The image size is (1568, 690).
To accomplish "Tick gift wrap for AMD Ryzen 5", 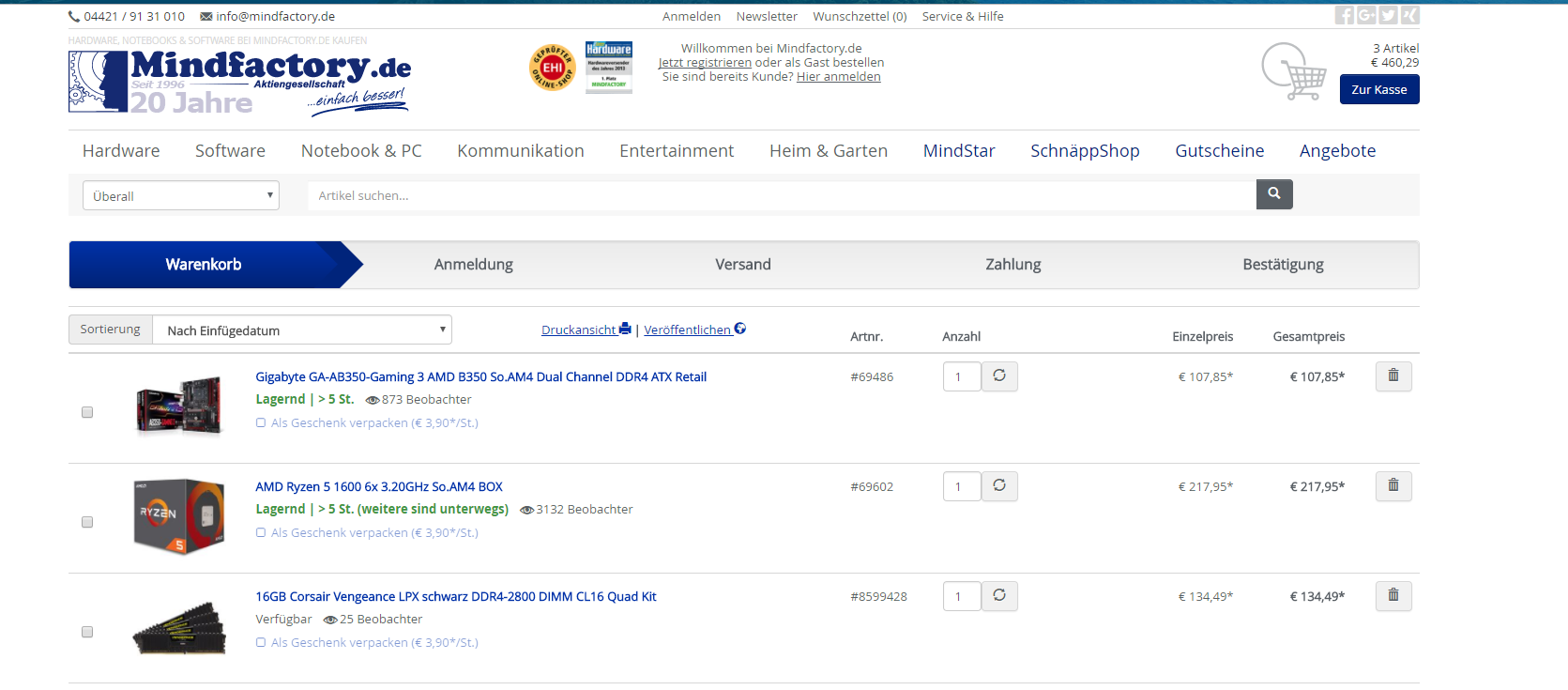I will (261, 532).
